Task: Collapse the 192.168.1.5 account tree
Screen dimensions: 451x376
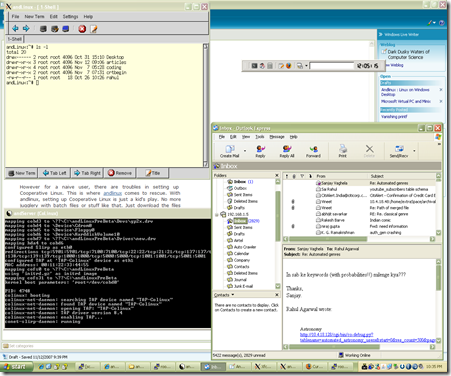Action: pyautogui.click(x=217, y=214)
